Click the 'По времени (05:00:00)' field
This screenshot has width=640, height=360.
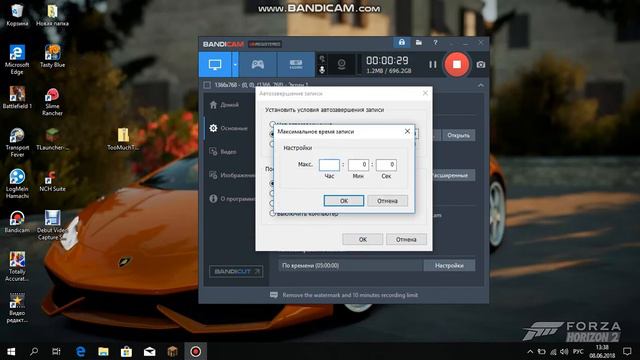coord(351,266)
